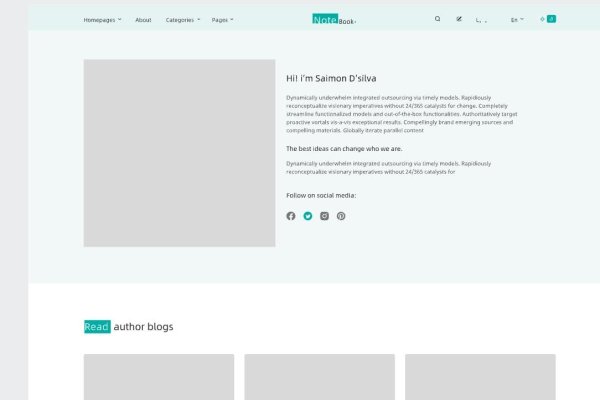Expand the Pages dropdown menu
The width and height of the screenshot is (600, 400).
click(222, 20)
